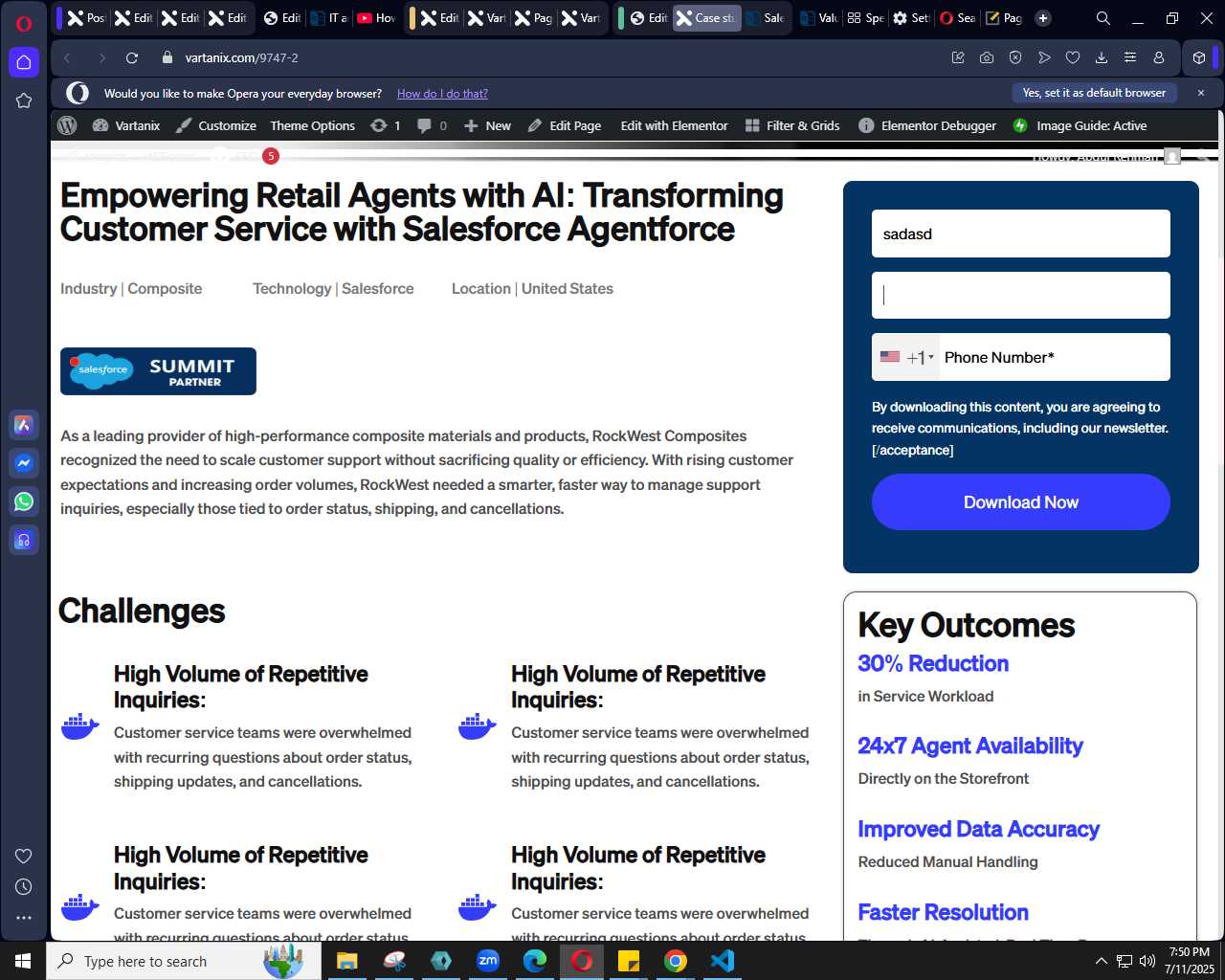1225x980 pixels.
Task: Click the address bar URL vartanix.com/9747-2
Action: 242,57
